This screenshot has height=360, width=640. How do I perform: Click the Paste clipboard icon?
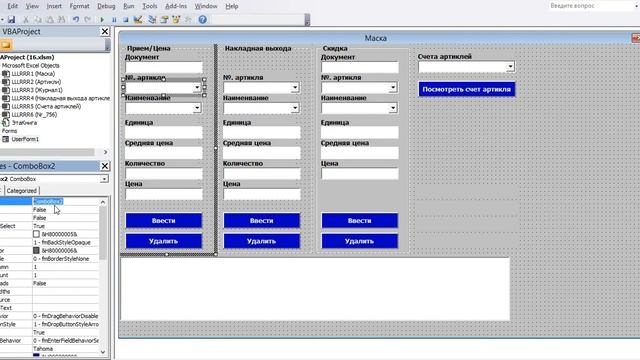click(x=49, y=20)
